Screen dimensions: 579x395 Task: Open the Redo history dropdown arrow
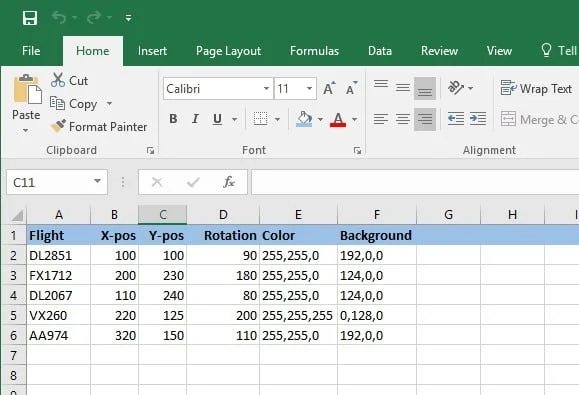coord(109,17)
